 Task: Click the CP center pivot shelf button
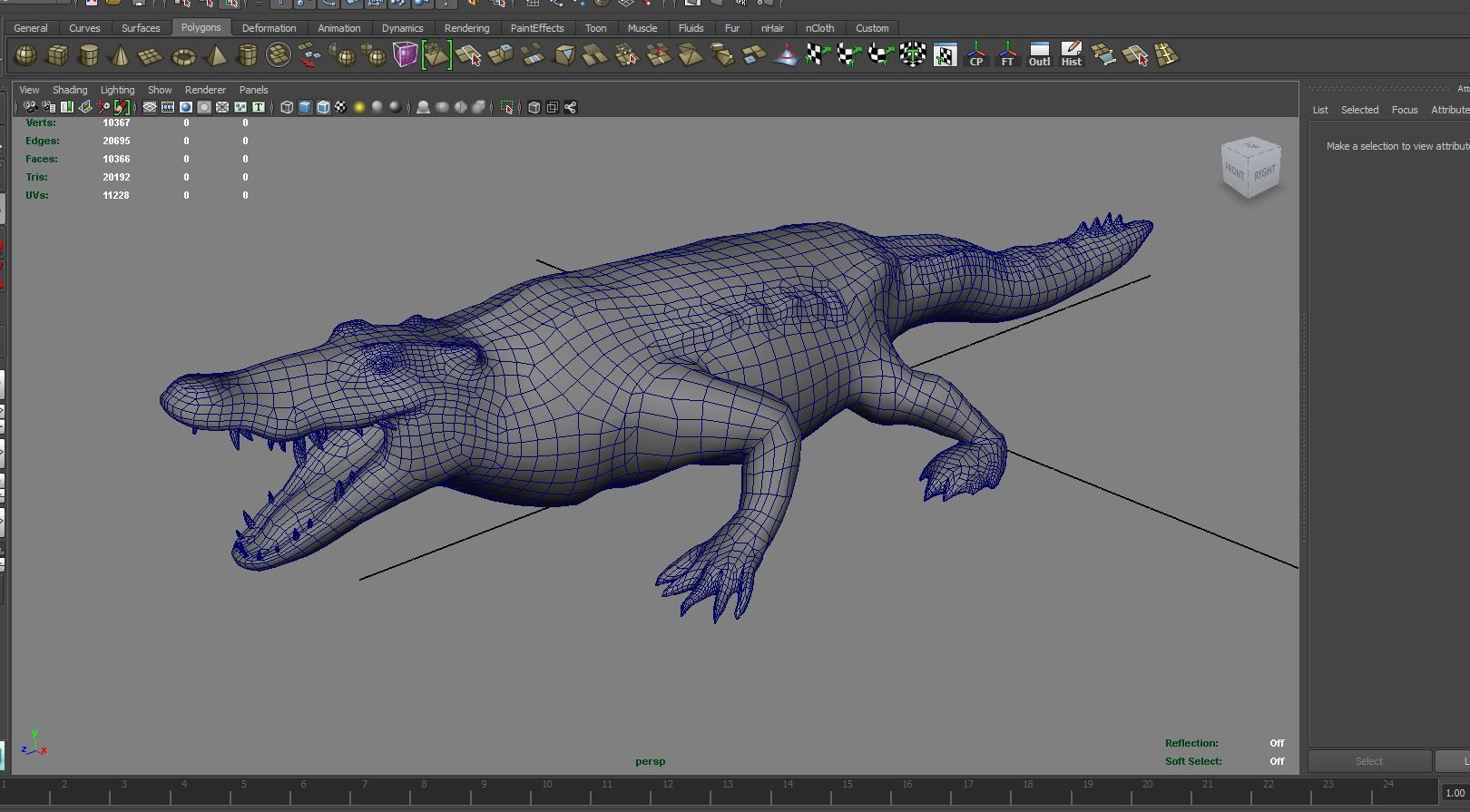click(x=976, y=54)
